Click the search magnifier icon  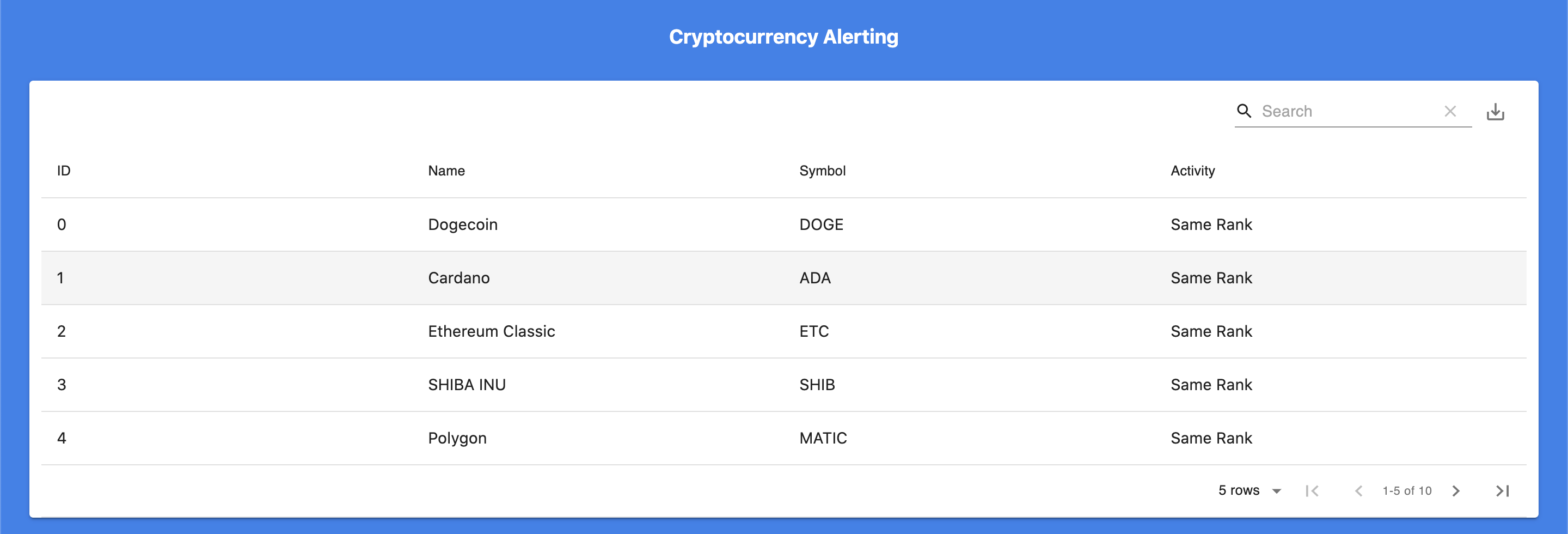(x=1244, y=111)
